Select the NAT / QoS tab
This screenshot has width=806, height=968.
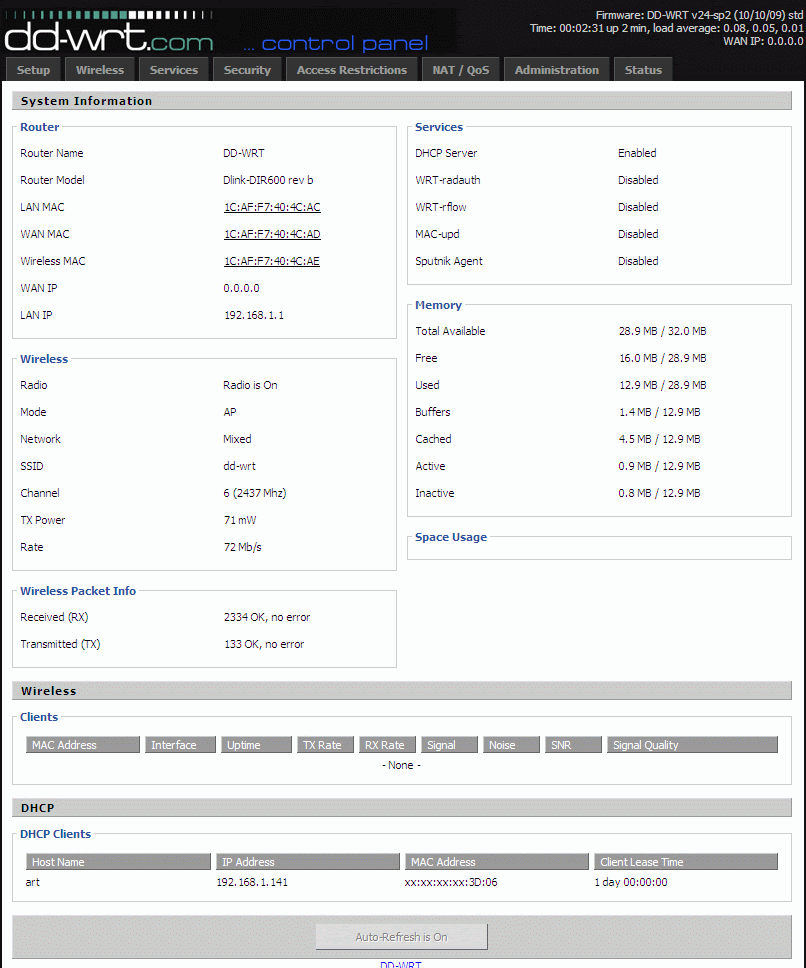(x=460, y=70)
